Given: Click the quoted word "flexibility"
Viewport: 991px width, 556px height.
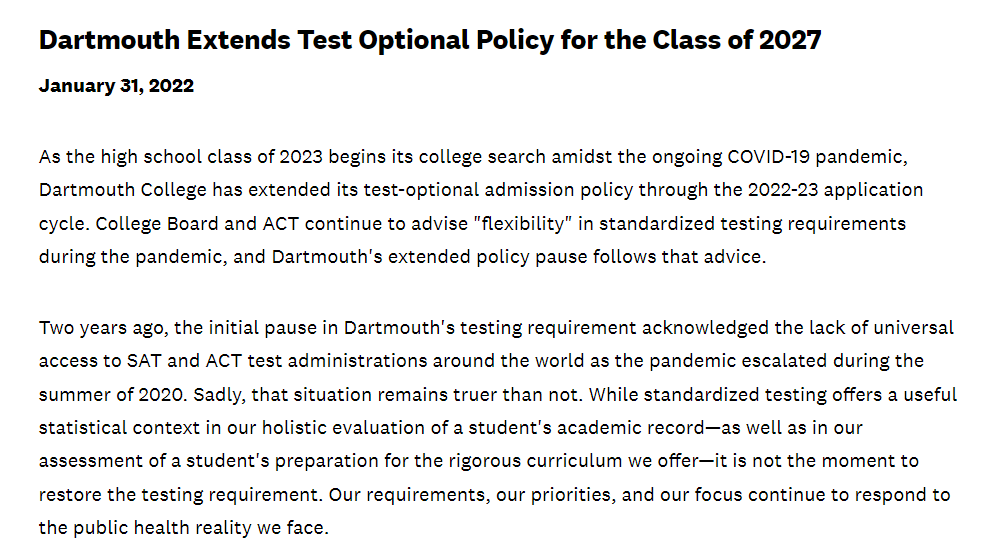Looking at the screenshot, I should coord(523,224).
